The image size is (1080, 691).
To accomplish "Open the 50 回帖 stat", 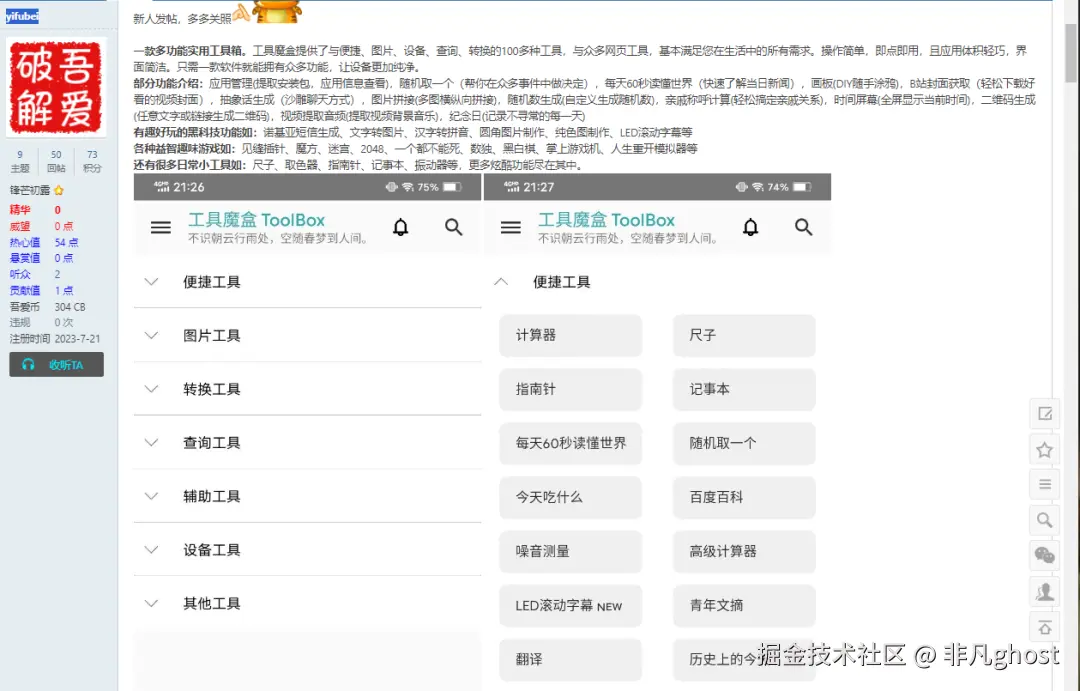I will tap(56, 161).
